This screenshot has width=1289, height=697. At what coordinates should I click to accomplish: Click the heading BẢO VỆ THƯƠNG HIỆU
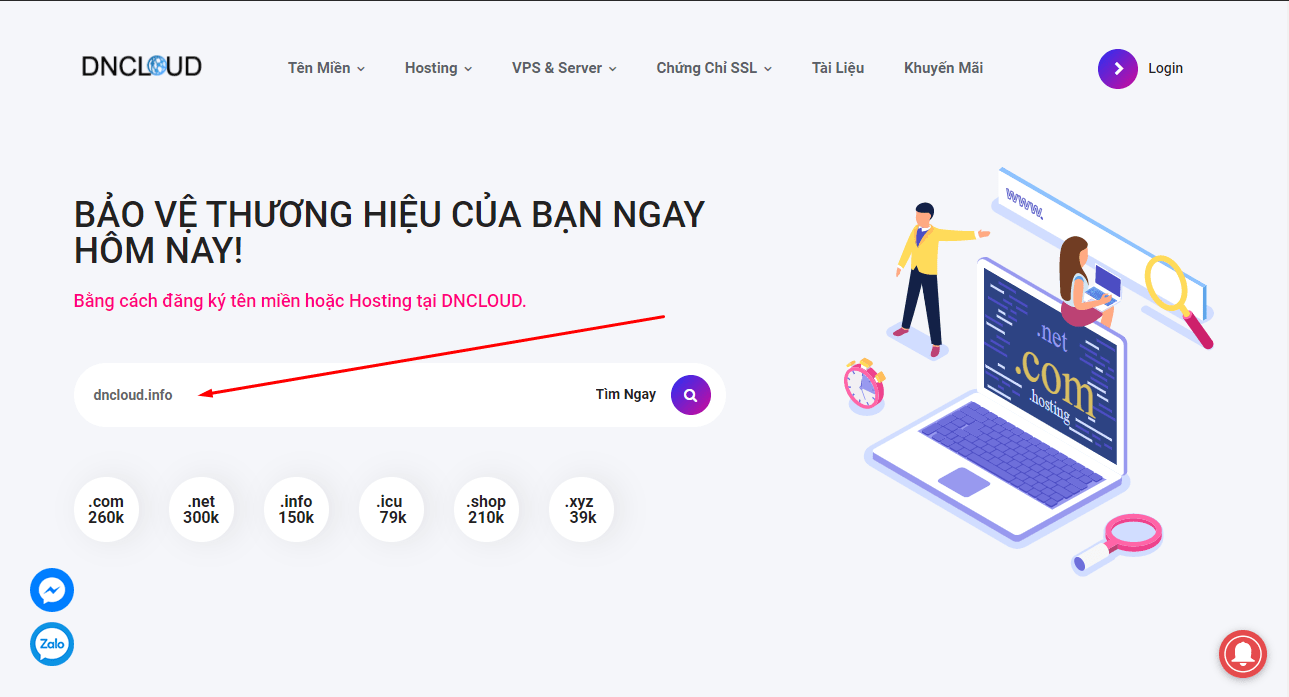click(389, 232)
